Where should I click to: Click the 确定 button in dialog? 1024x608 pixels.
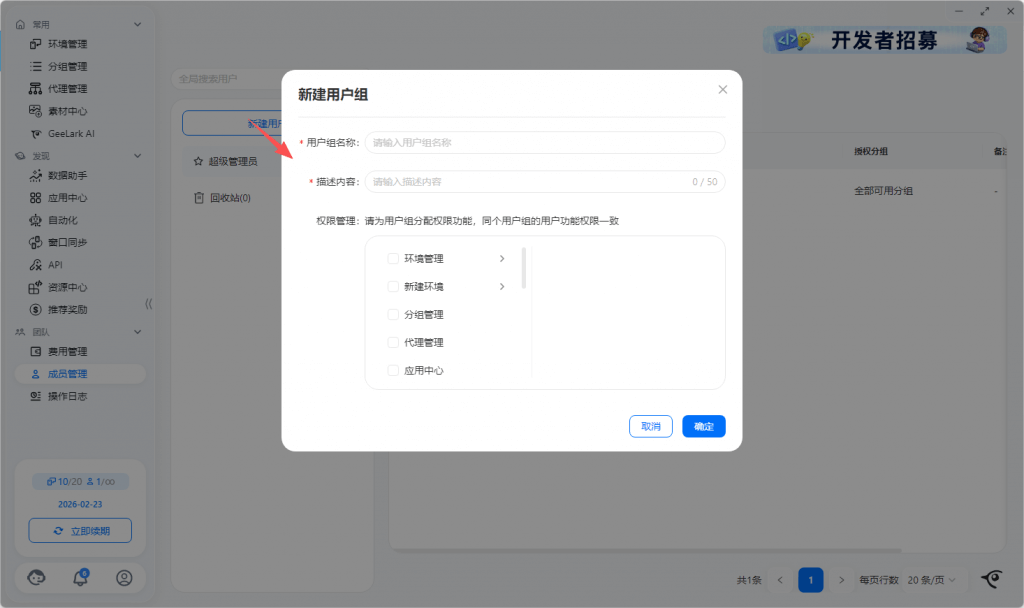[x=703, y=426]
